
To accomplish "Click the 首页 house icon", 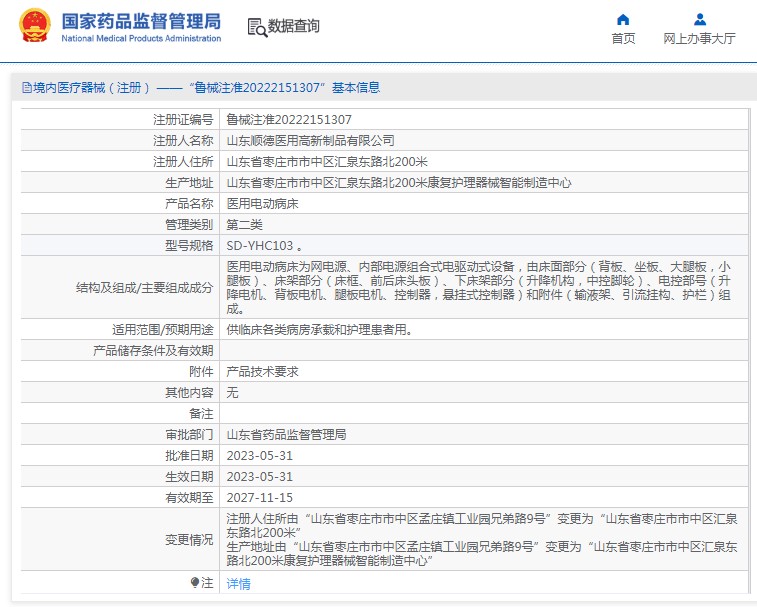I will [623, 19].
